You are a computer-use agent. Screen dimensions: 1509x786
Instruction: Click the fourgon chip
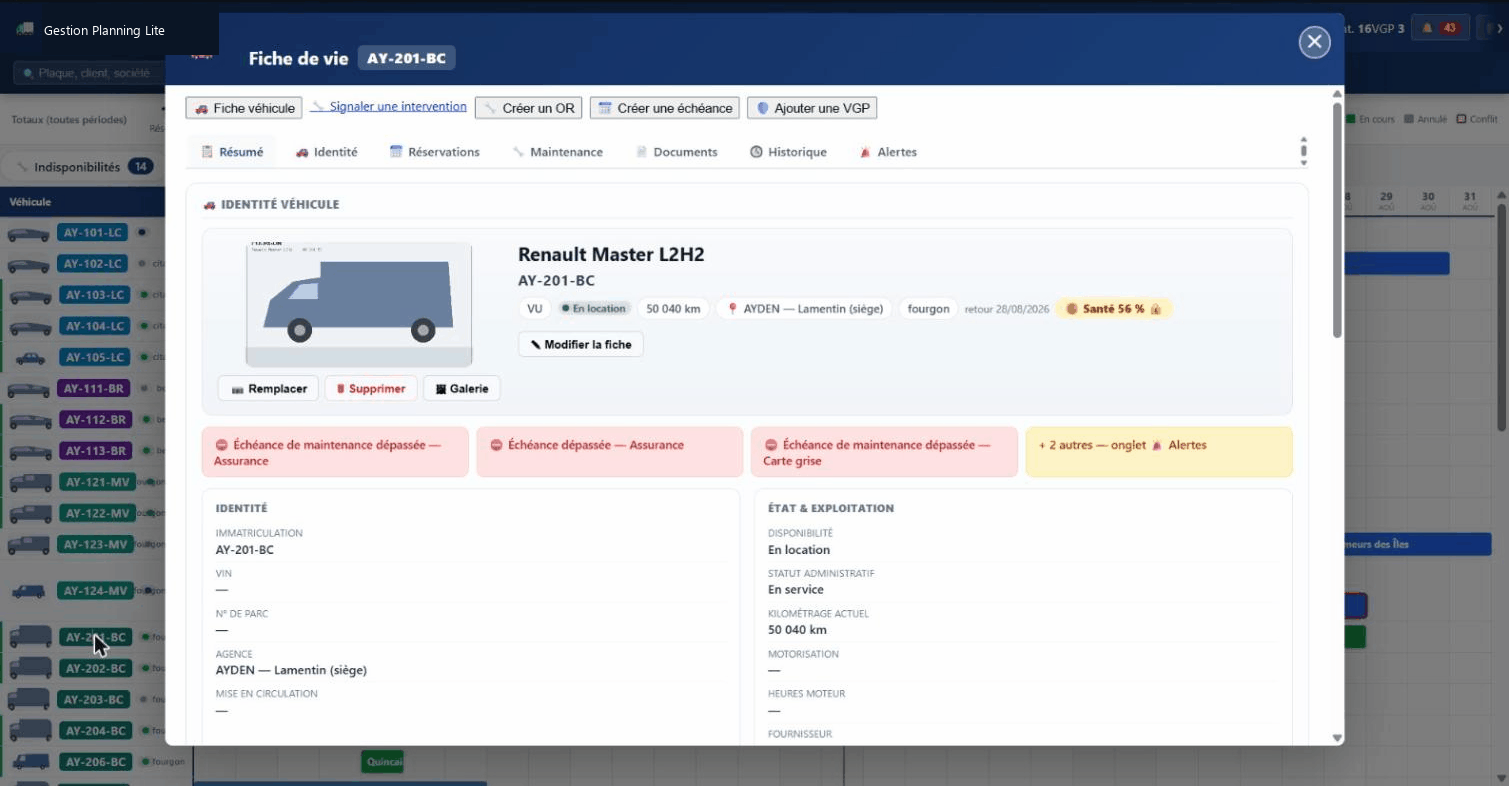(x=928, y=309)
